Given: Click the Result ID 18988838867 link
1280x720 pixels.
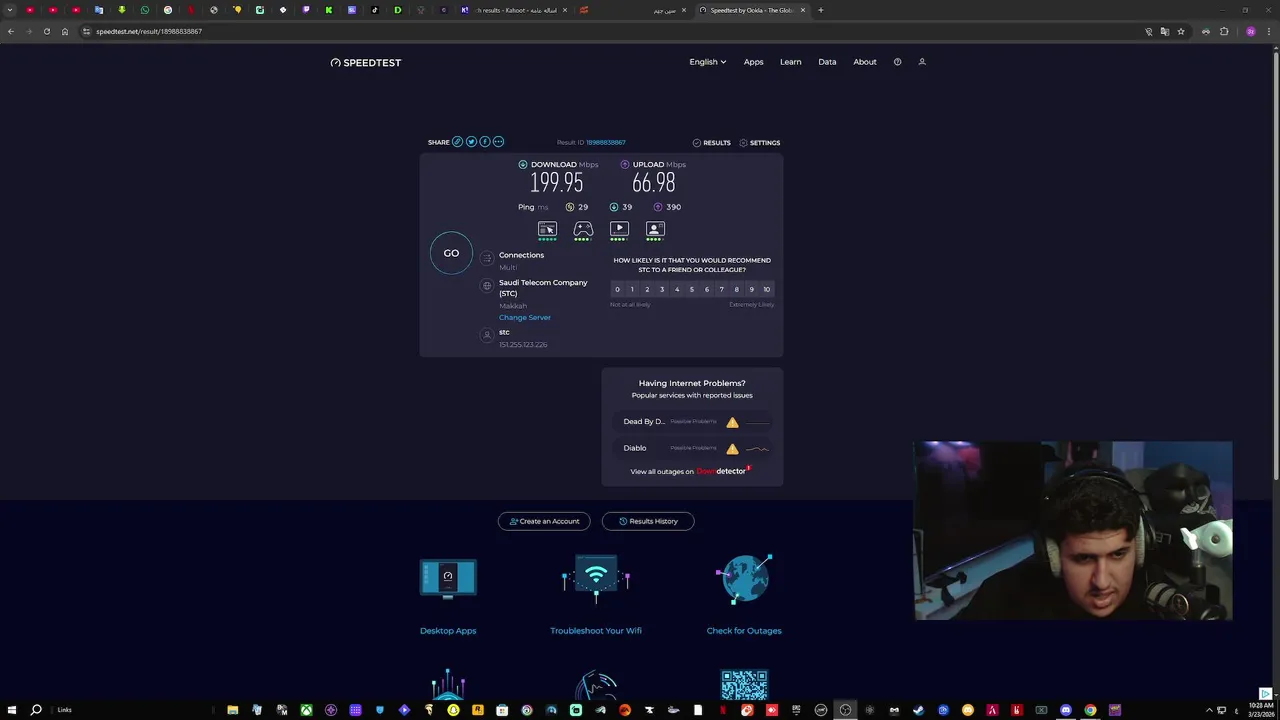Looking at the screenshot, I should (x=606, y=143).
